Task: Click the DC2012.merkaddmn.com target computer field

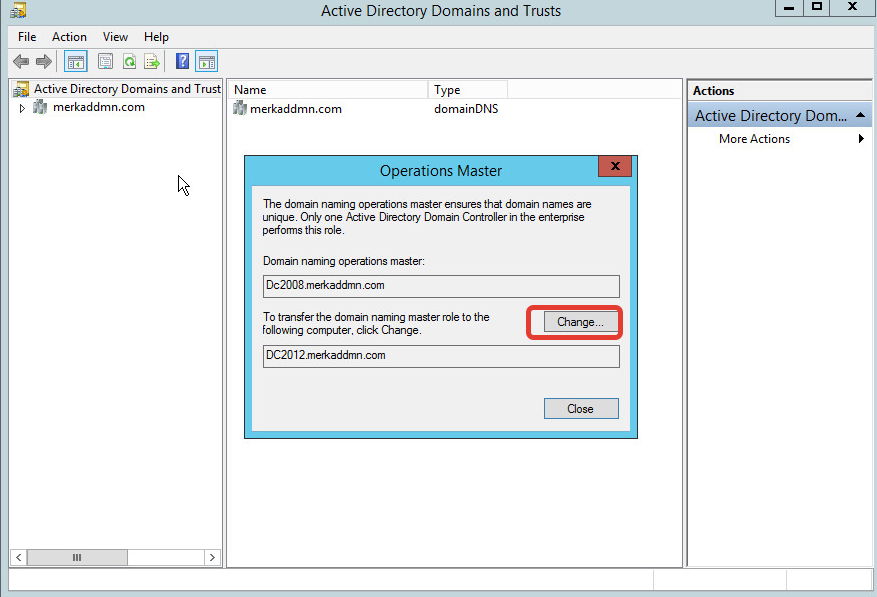Action: 441,356
